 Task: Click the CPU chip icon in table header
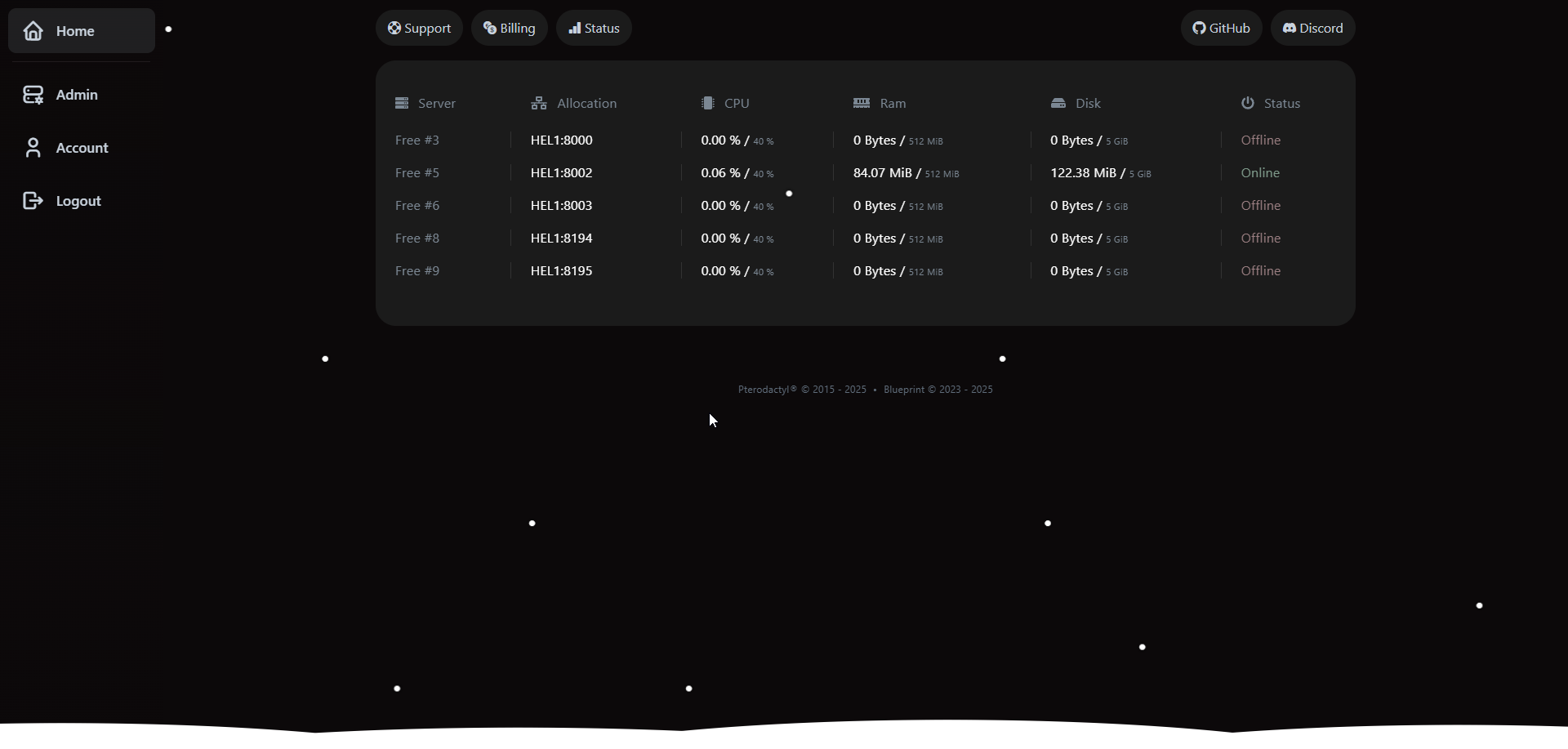tap(706, 103)
